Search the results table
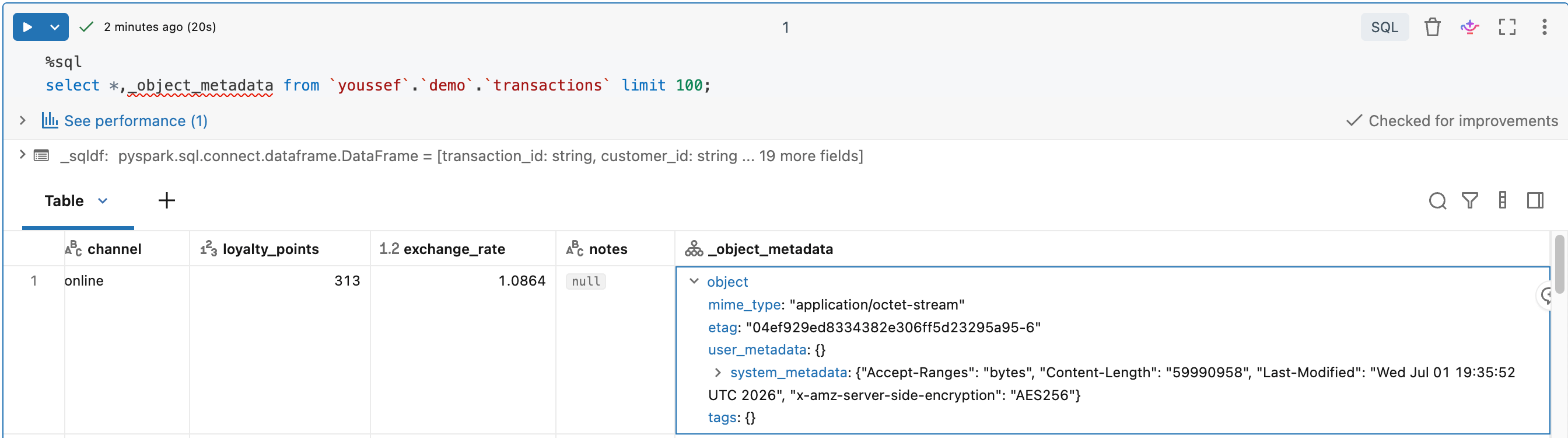The height and width of the screenshot is (438, 1568). [x=1437, y=200]
